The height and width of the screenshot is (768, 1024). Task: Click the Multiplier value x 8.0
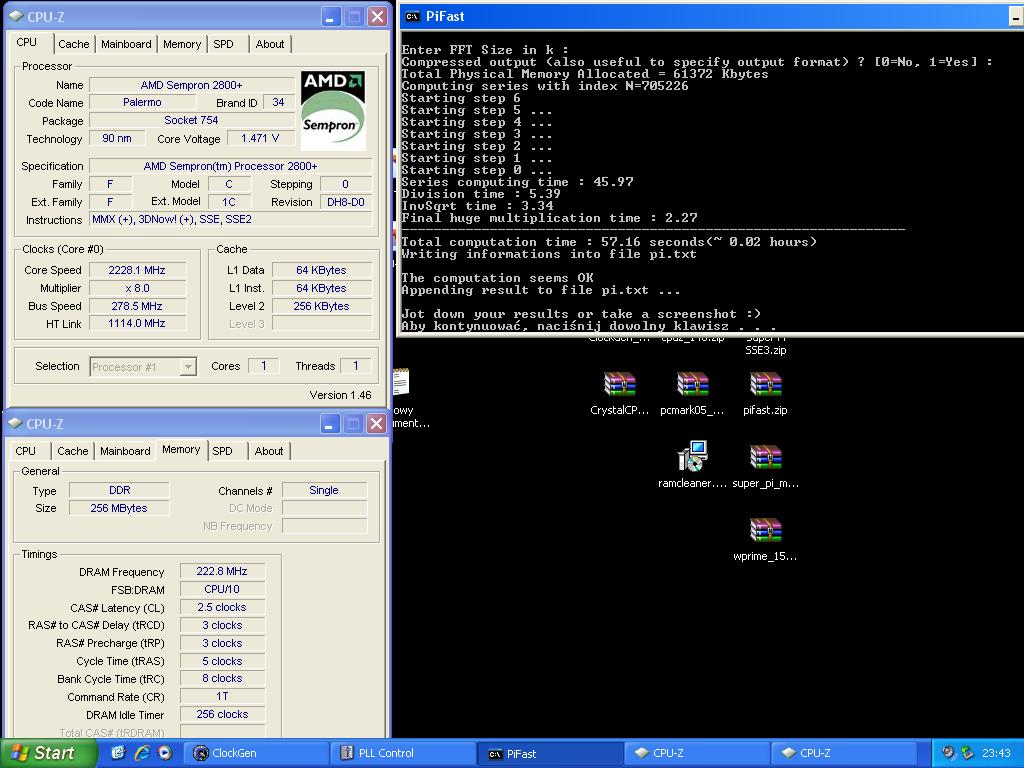click(x=138, y=288)
